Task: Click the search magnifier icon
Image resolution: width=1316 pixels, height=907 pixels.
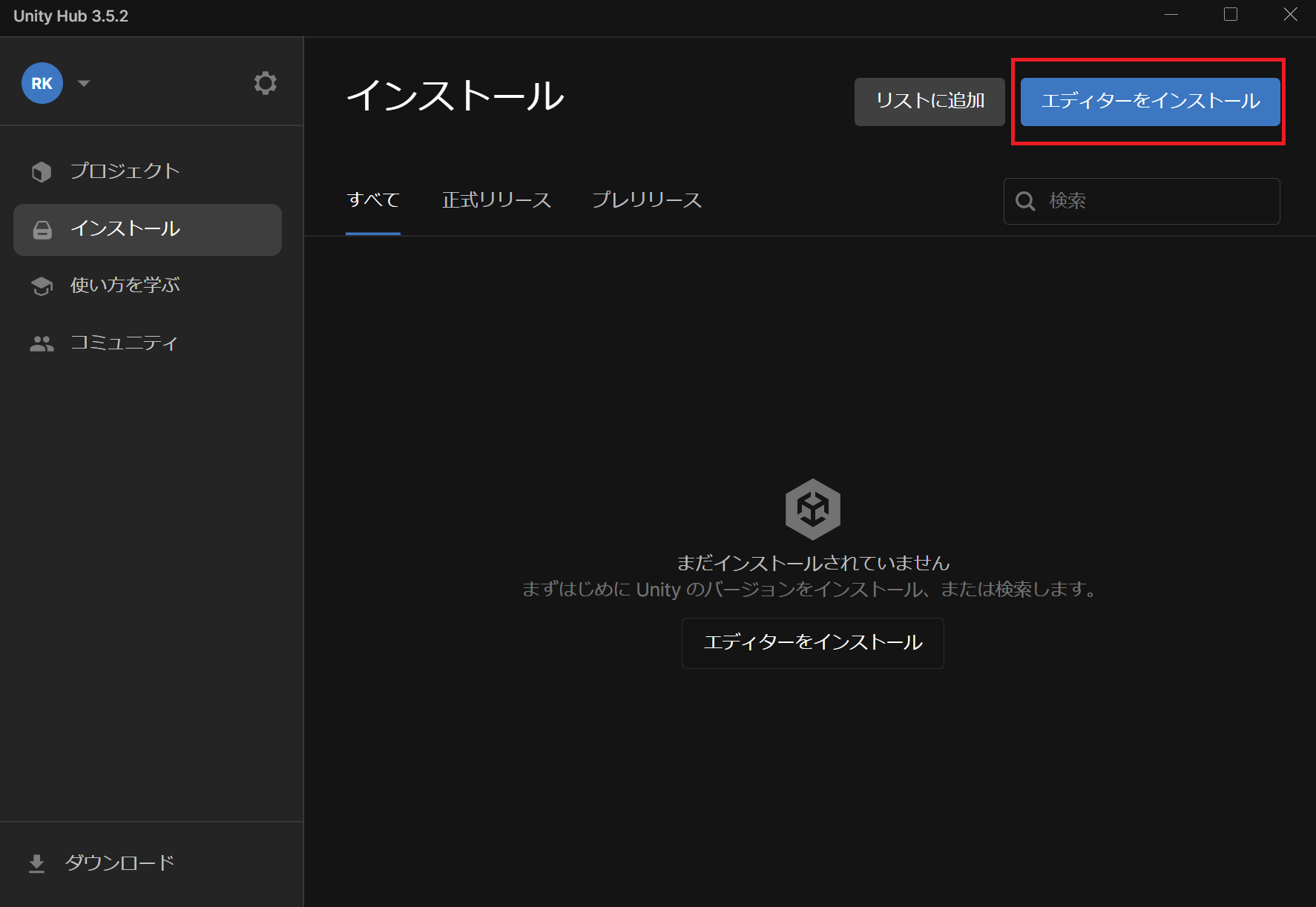Action: (x=1025, y=201)
